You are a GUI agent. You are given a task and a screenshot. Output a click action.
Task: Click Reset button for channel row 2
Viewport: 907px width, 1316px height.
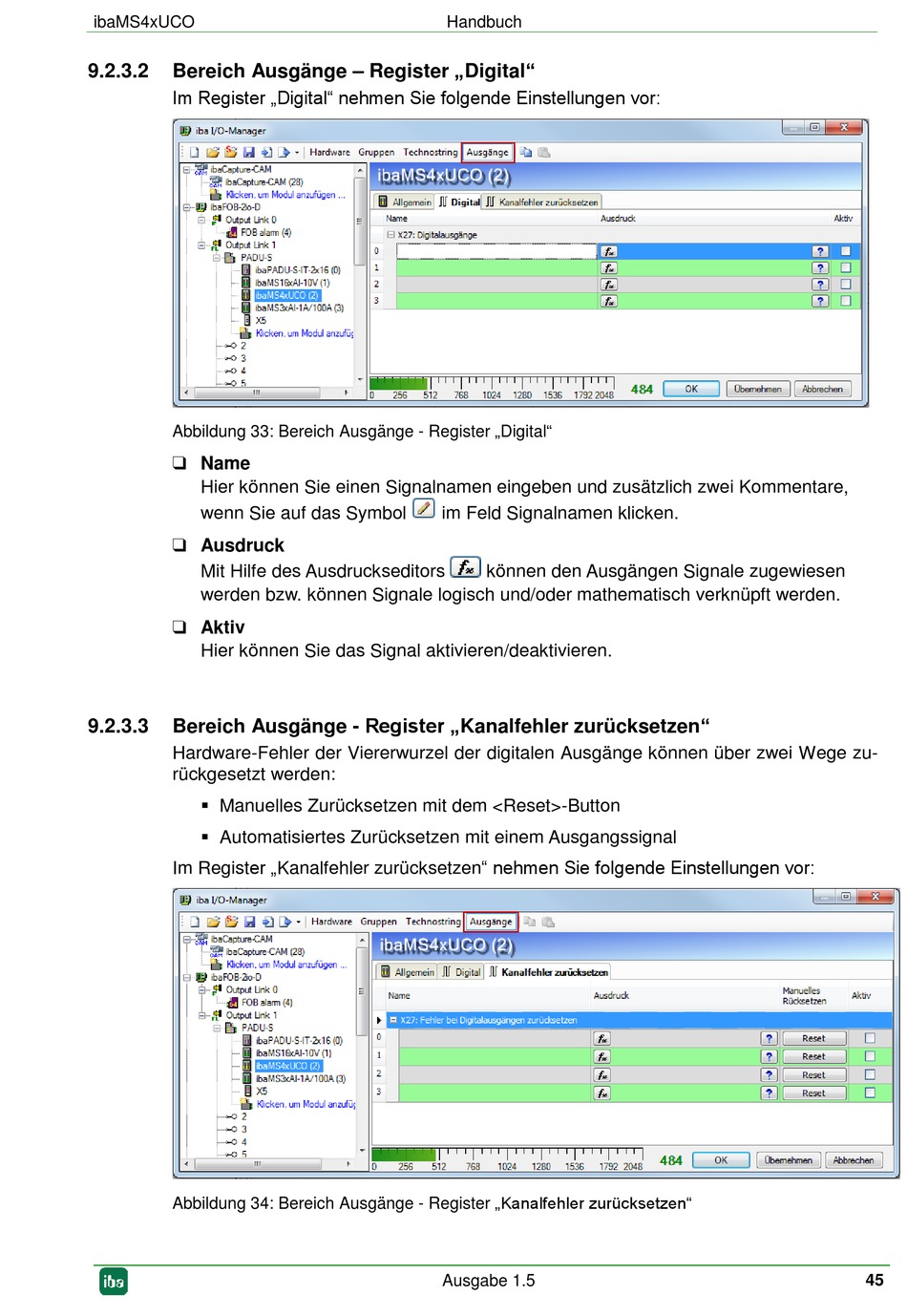(813, 1075)
